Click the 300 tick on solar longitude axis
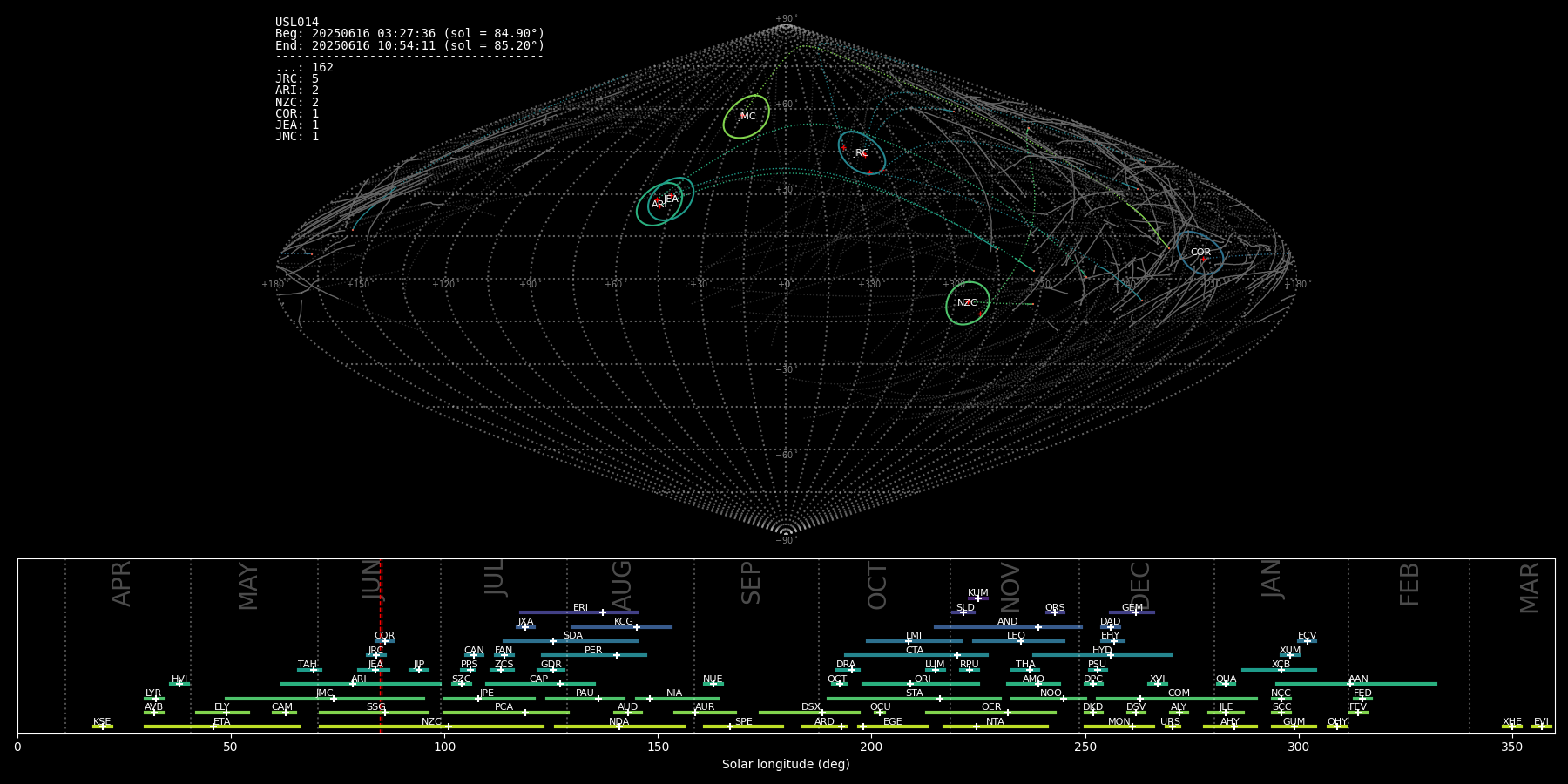Viewport: 1568px width, 784px height. tap(1298, 747)
